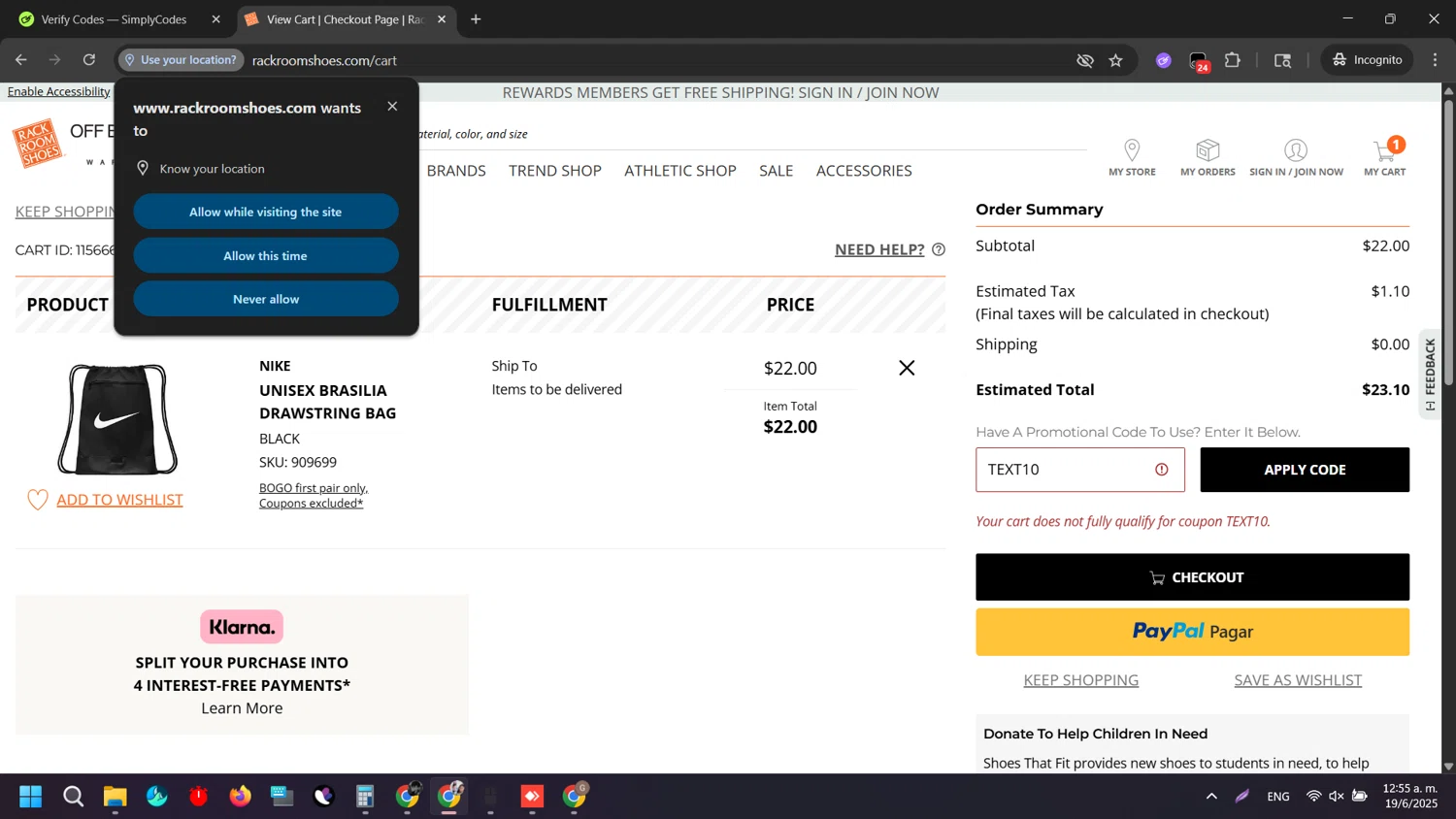Click the black Checkout button
Screen dimensions: 1456x819
pos(1192,577)
